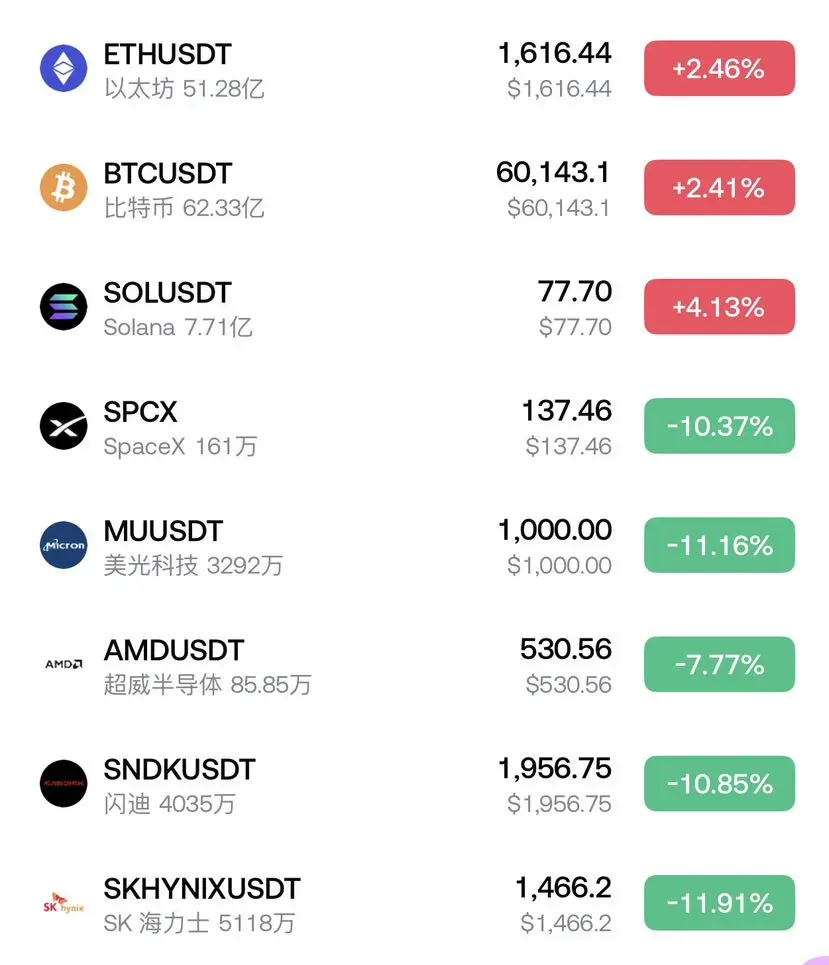This screenshot has height=965, width=829.
Task: Tap the Solana logo icon
Action: pyautogui.click(x=63, y=306)
